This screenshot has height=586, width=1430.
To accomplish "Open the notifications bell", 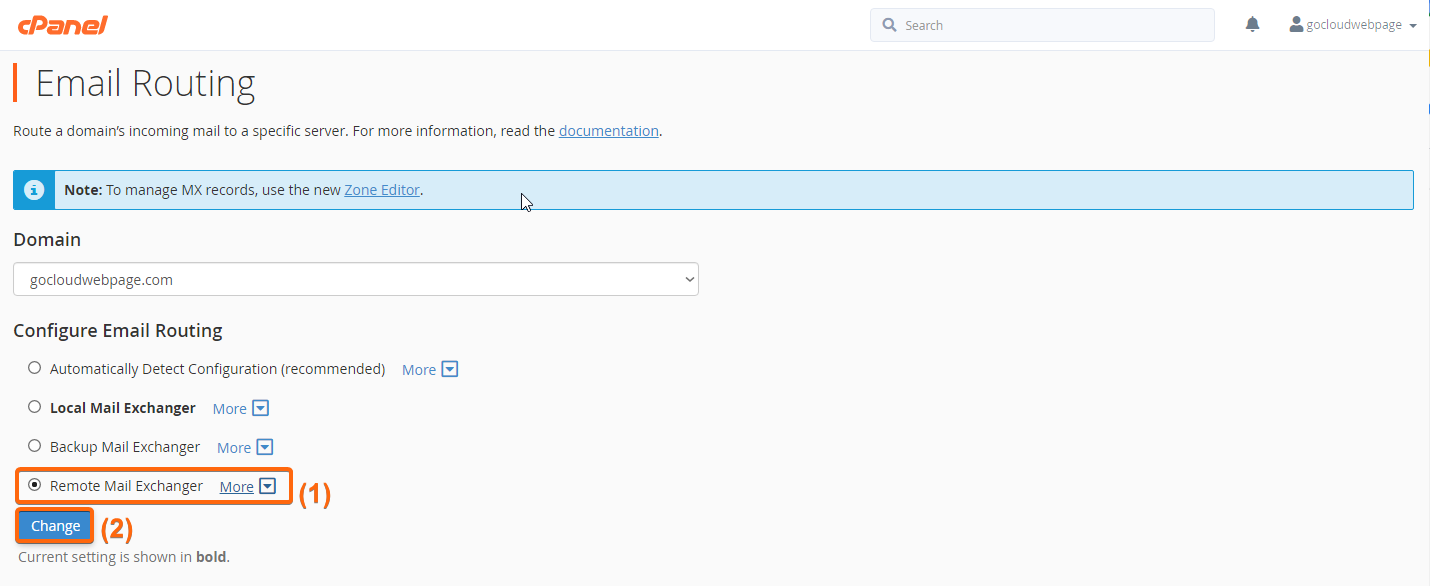I will tap(1252, 25).
